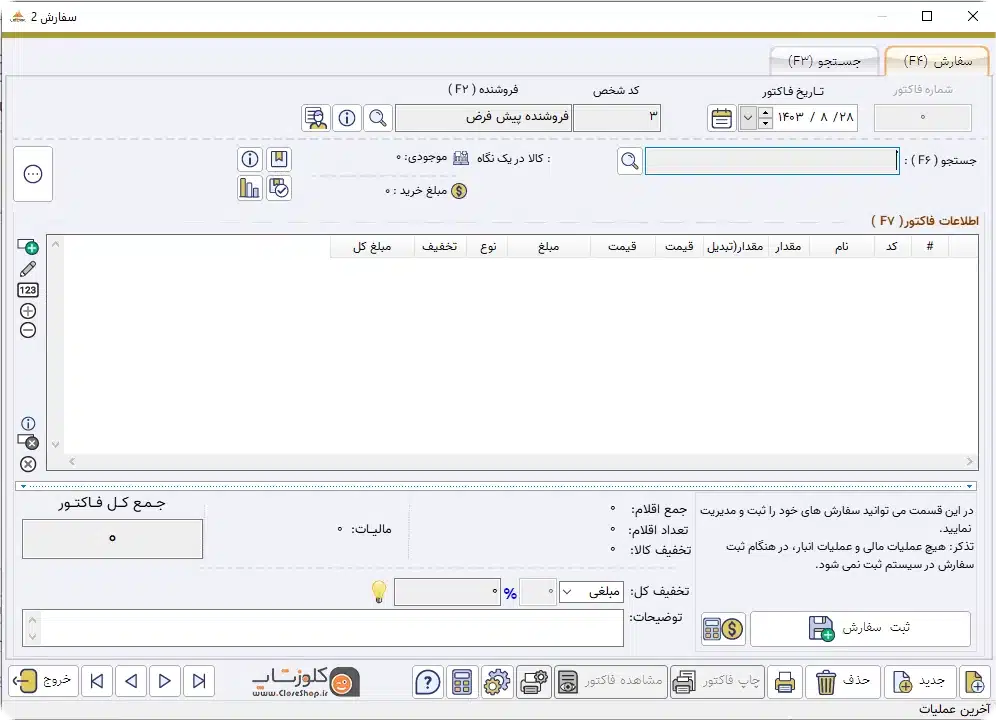Increment the invoice date value

[x=765, y=112]
